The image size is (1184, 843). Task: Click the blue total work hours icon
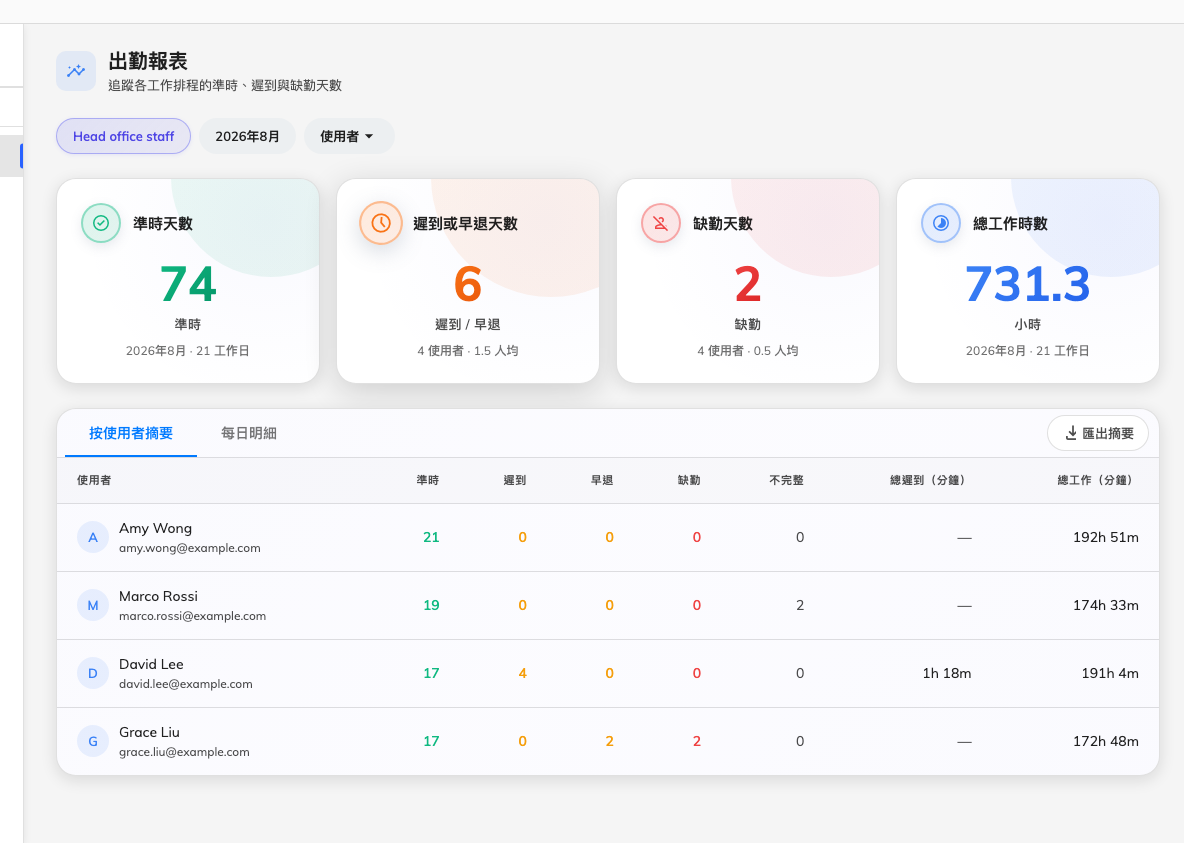tap(941, 223)
